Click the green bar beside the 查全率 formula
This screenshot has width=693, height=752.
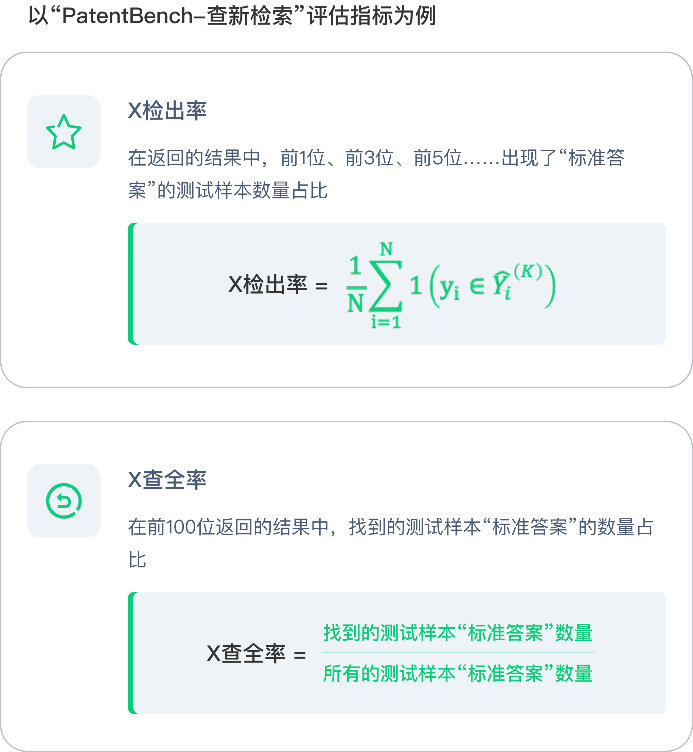(131, 653)
